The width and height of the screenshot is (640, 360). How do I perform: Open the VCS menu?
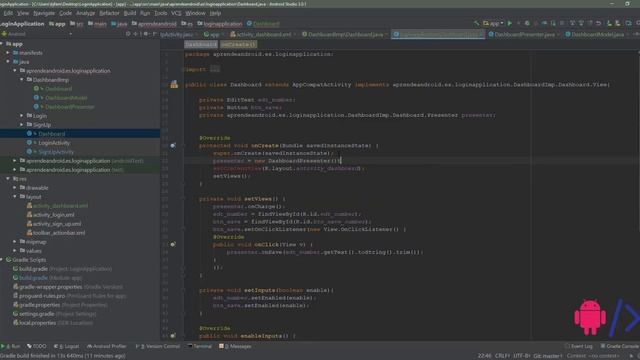(176, 13)
